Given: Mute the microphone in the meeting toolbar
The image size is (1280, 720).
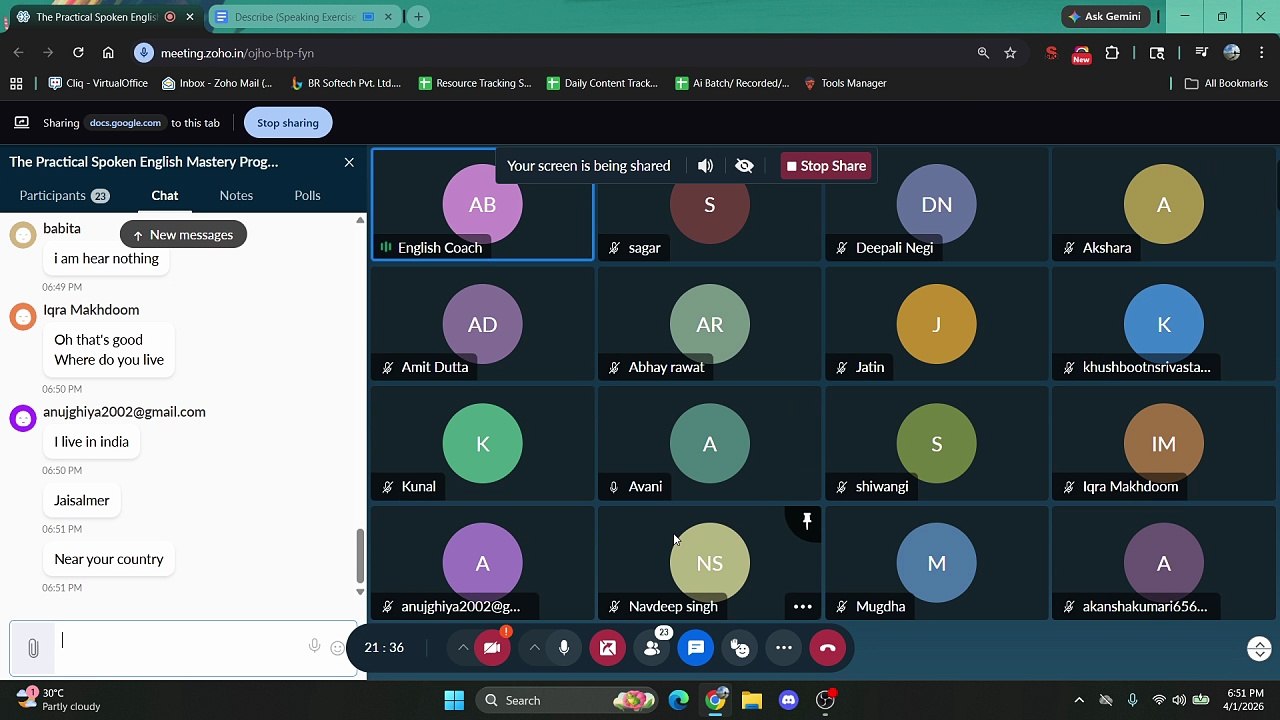Looking at the screenshot, I should tap(564, 648).
